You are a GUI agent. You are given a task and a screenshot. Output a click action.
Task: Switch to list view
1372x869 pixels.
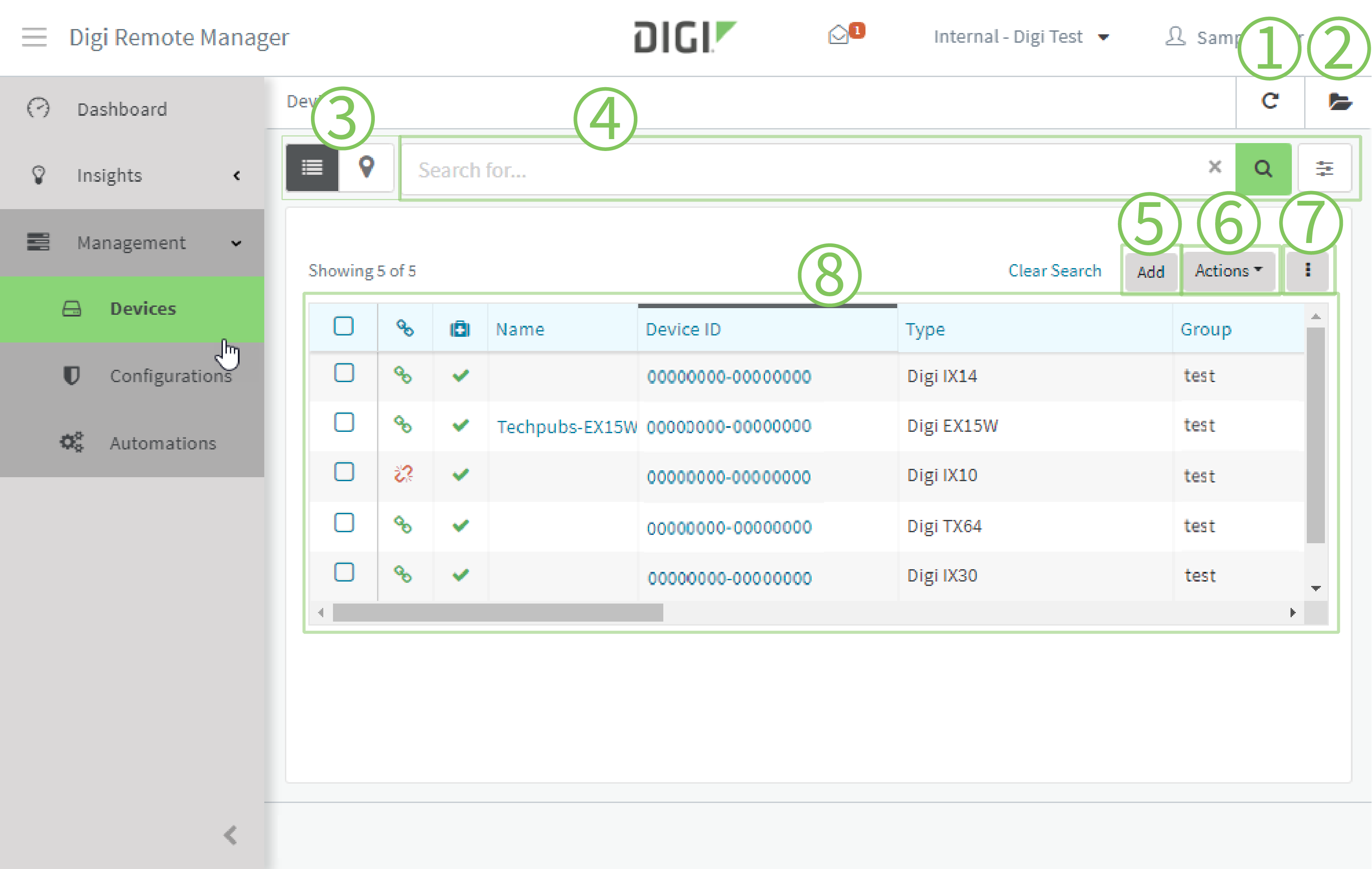click(x=312, y=167)
